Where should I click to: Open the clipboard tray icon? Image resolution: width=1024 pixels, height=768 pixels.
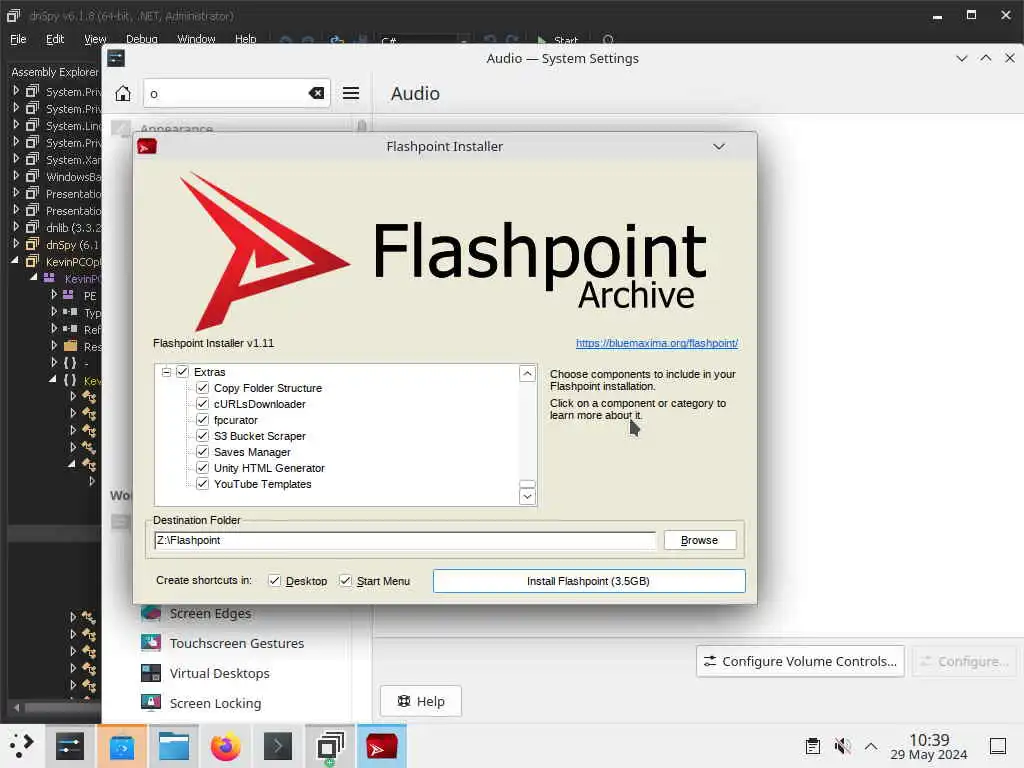[x=812, y=746]
